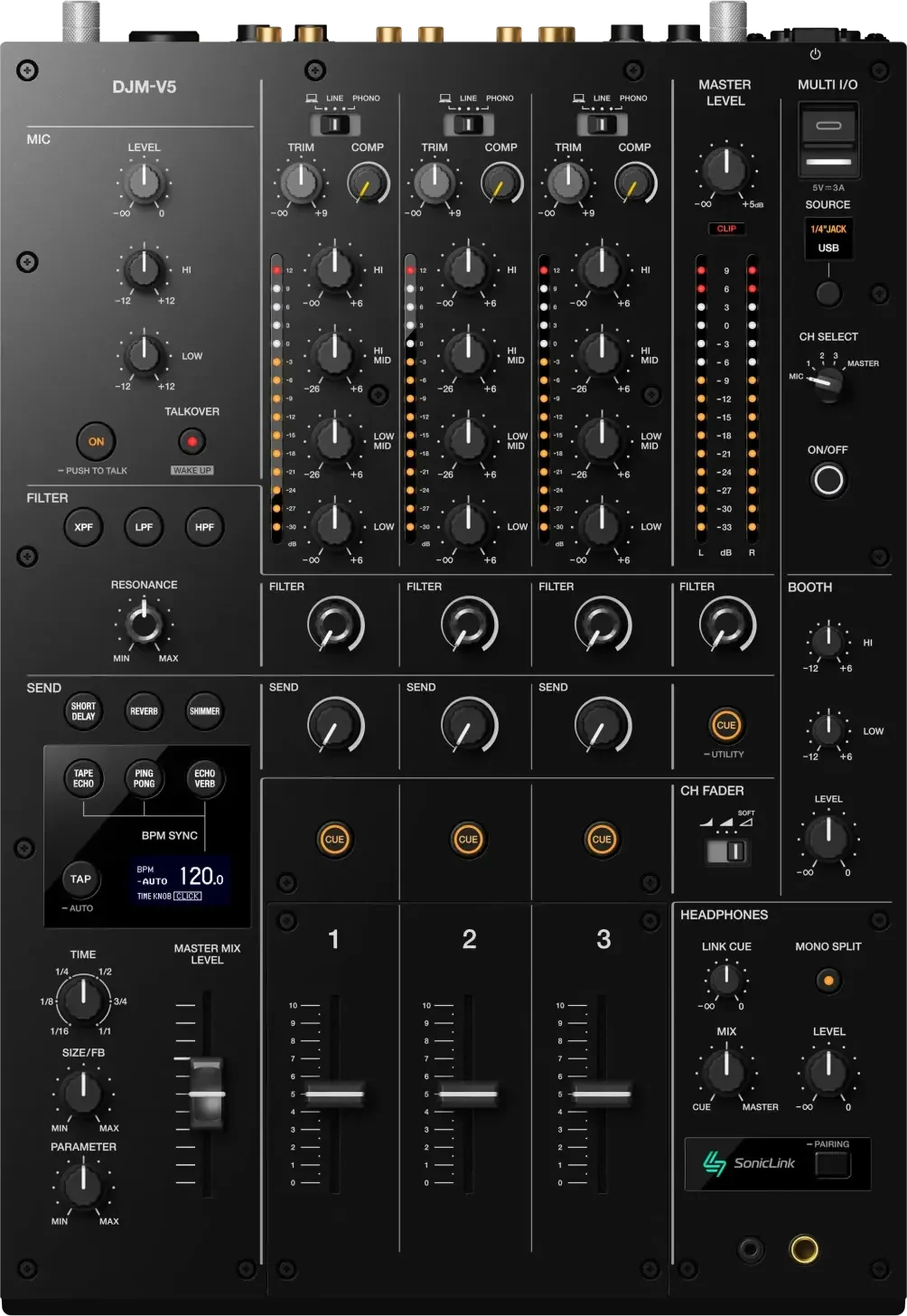
Task: Click the MIC LEVEL knob
Action: tap(145, 182)
